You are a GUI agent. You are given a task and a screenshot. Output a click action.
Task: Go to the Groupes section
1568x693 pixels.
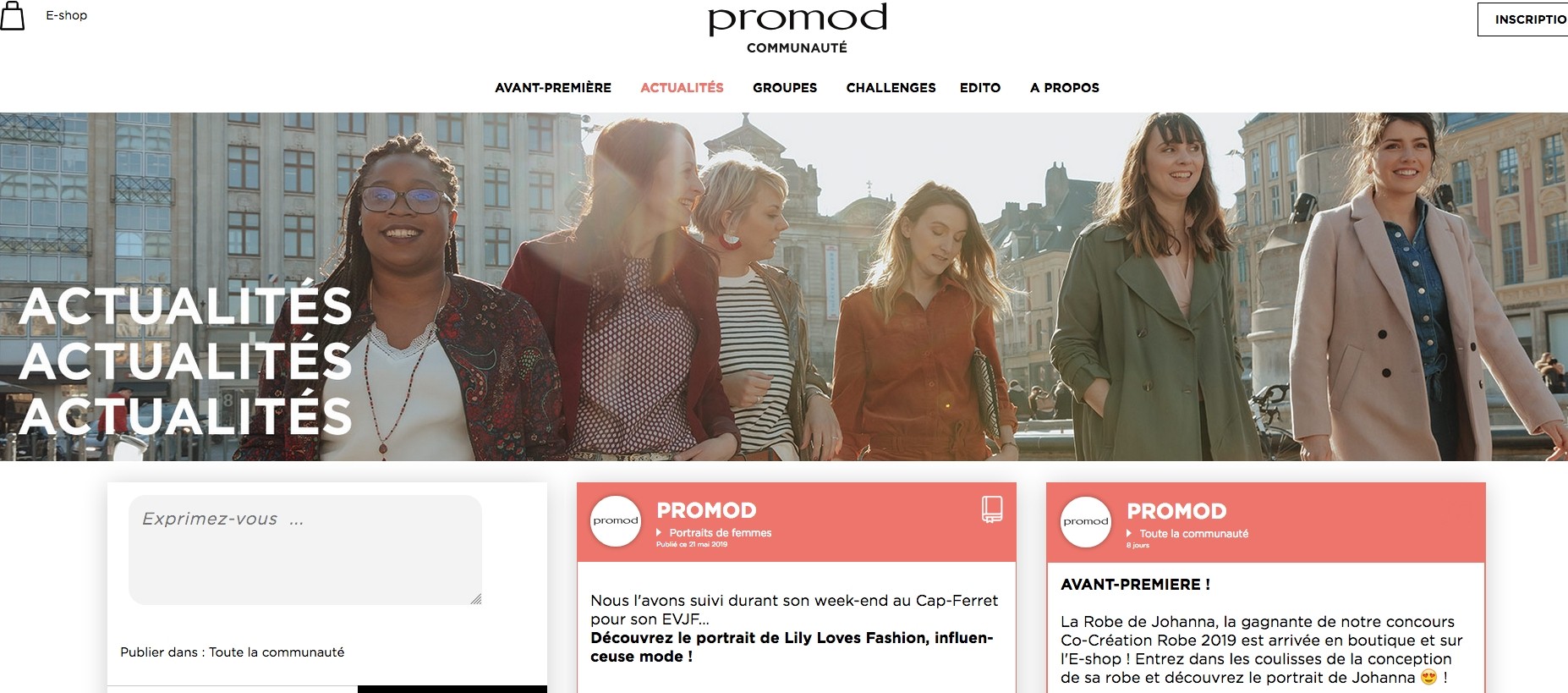coord(785,88)
